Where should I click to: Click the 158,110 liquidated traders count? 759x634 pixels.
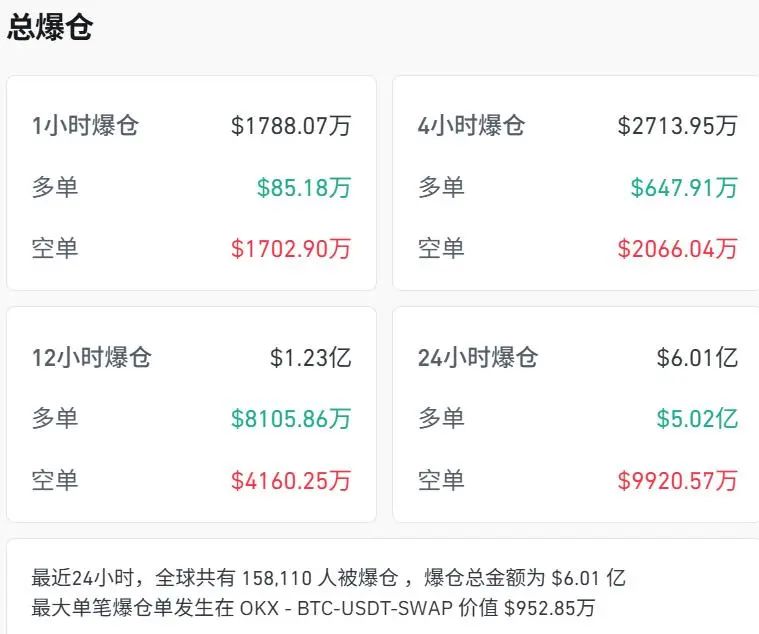click(248, 578)
